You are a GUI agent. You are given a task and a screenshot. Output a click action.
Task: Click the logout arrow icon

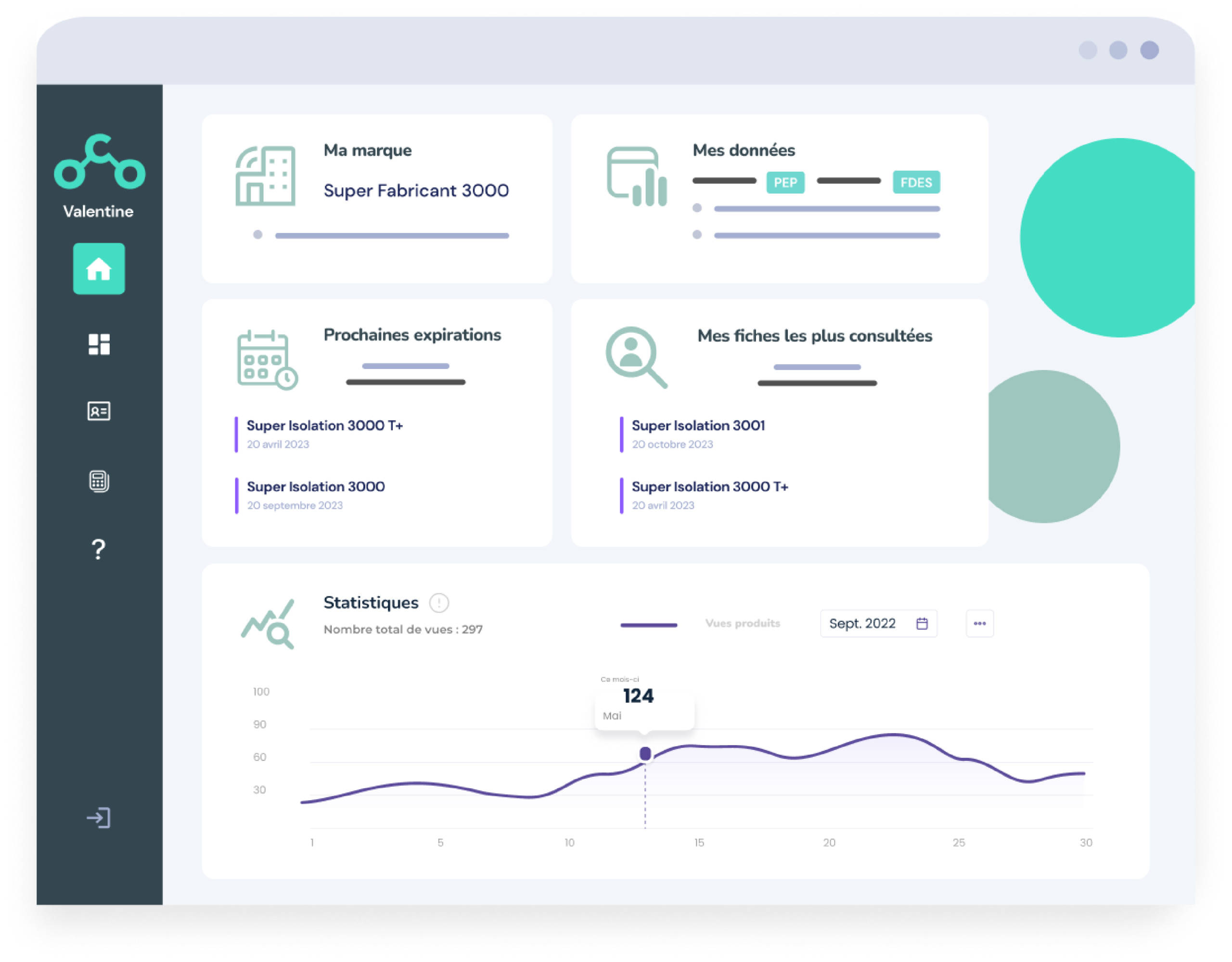tap(99, 818)
